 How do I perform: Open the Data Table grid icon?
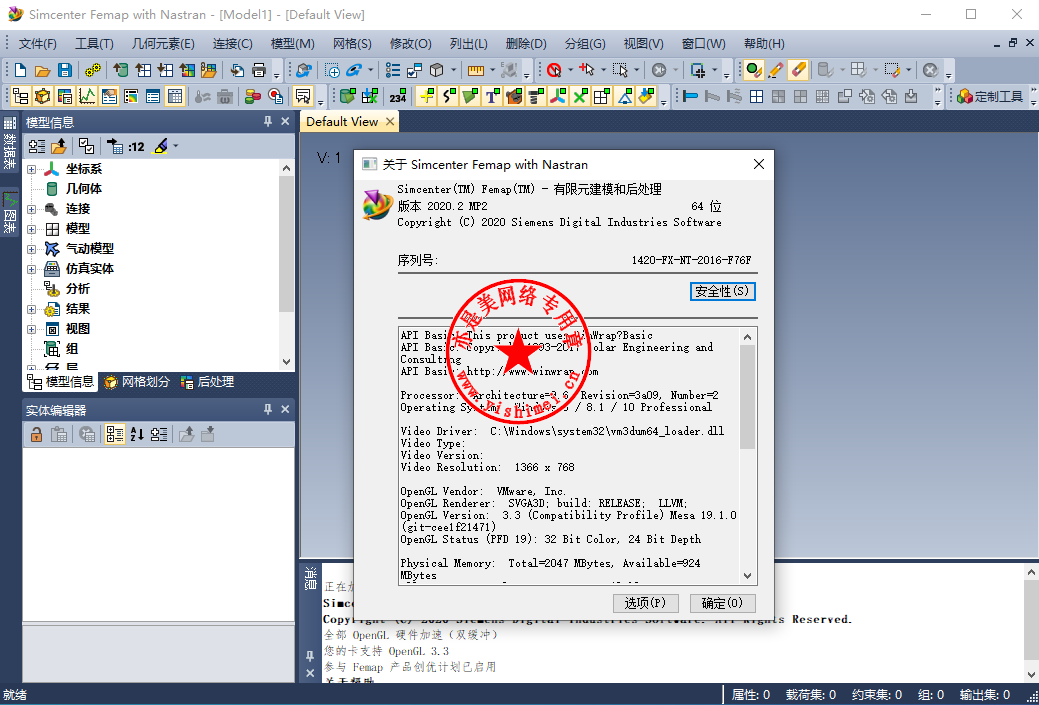point(174,97)
